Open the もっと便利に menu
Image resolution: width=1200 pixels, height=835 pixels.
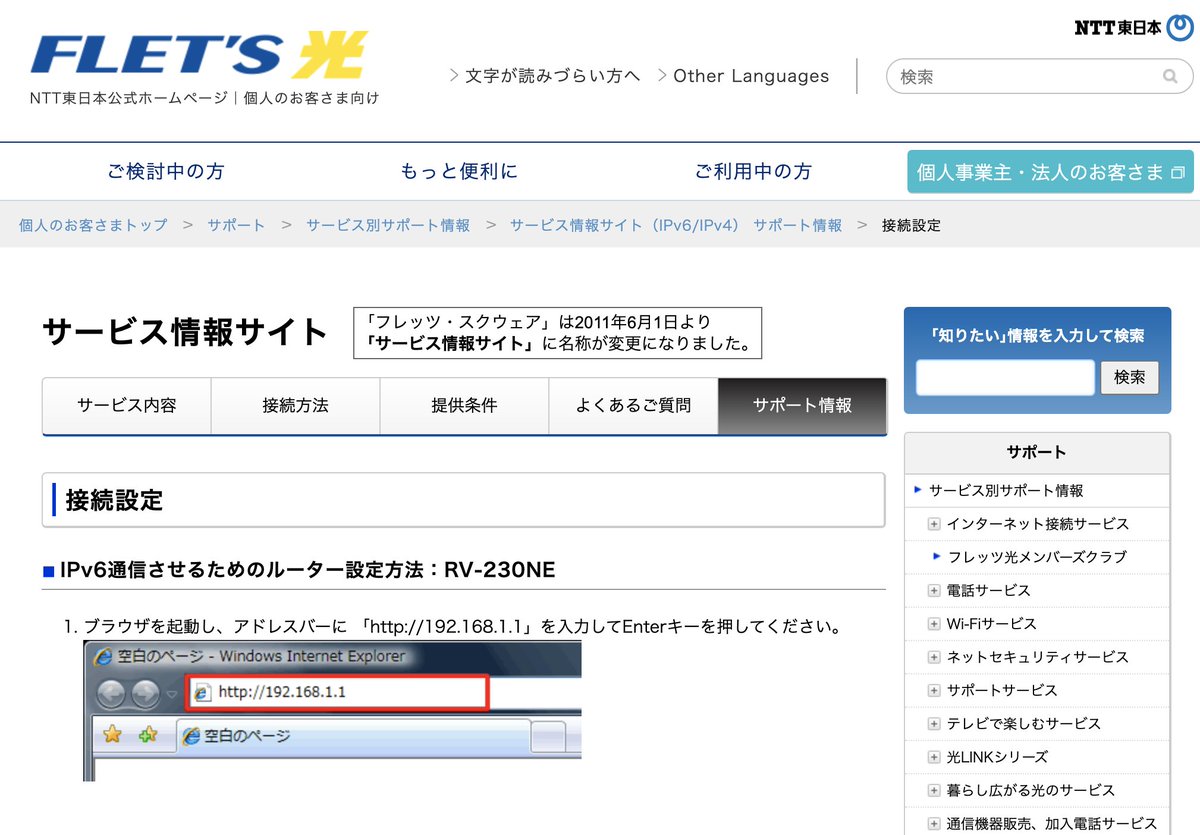coord(459,171)
